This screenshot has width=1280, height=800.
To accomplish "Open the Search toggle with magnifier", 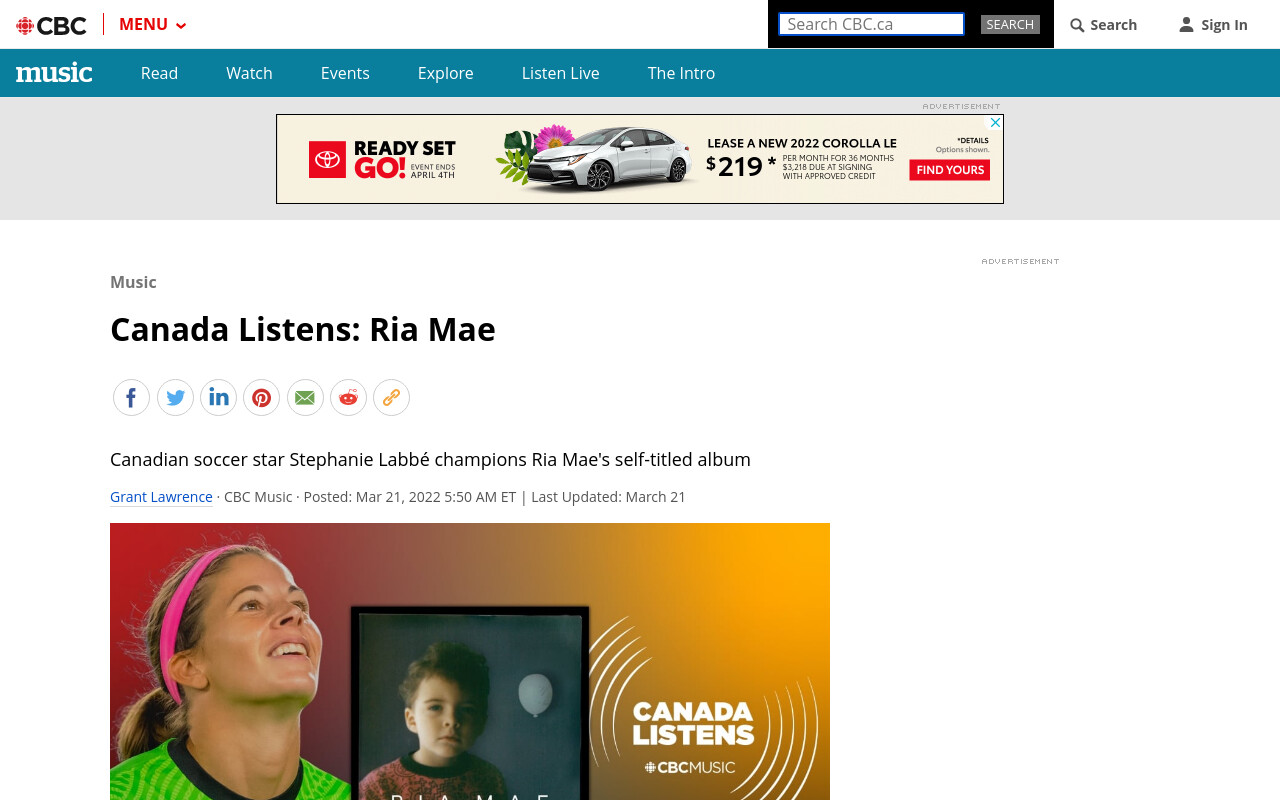I will tap(1104, 25).
